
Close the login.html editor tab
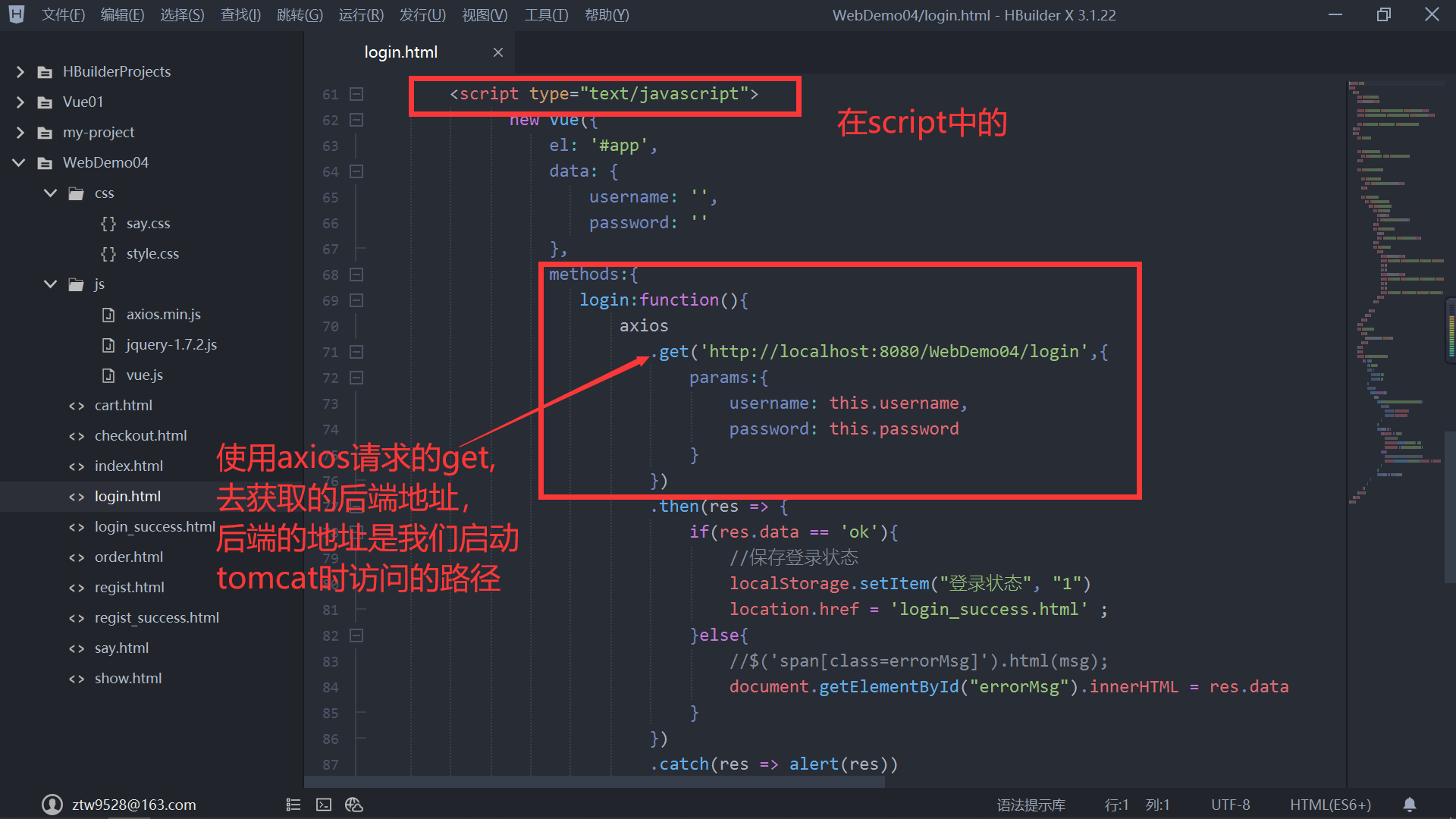[x=498, y=52]
